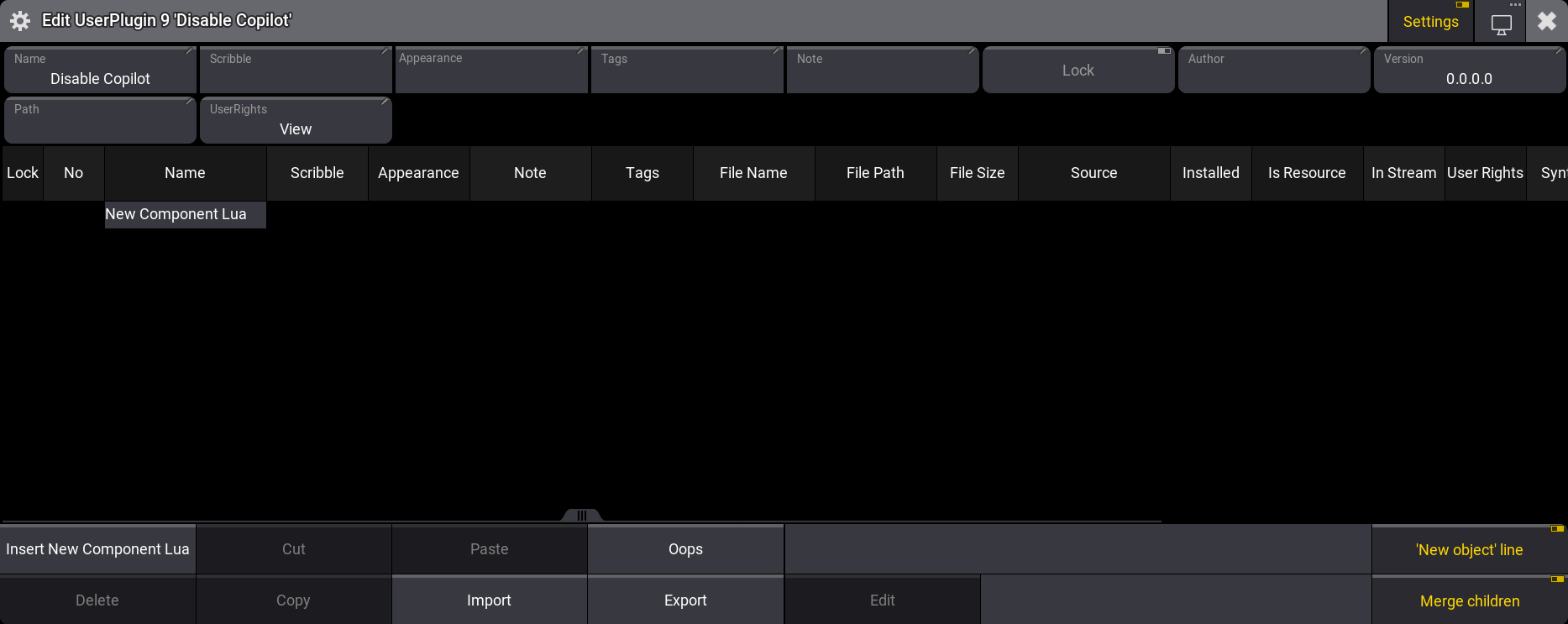
Task: Toggle the Settings button
Action: [1430, 22]
